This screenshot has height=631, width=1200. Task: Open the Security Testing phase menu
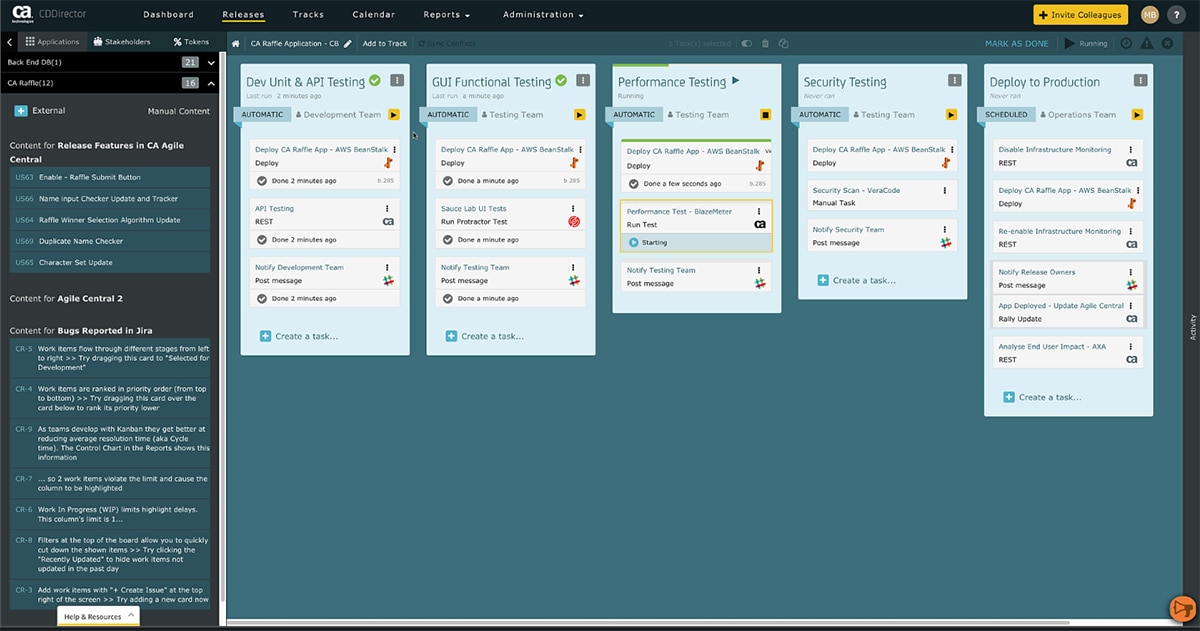(x=954, y=81)
